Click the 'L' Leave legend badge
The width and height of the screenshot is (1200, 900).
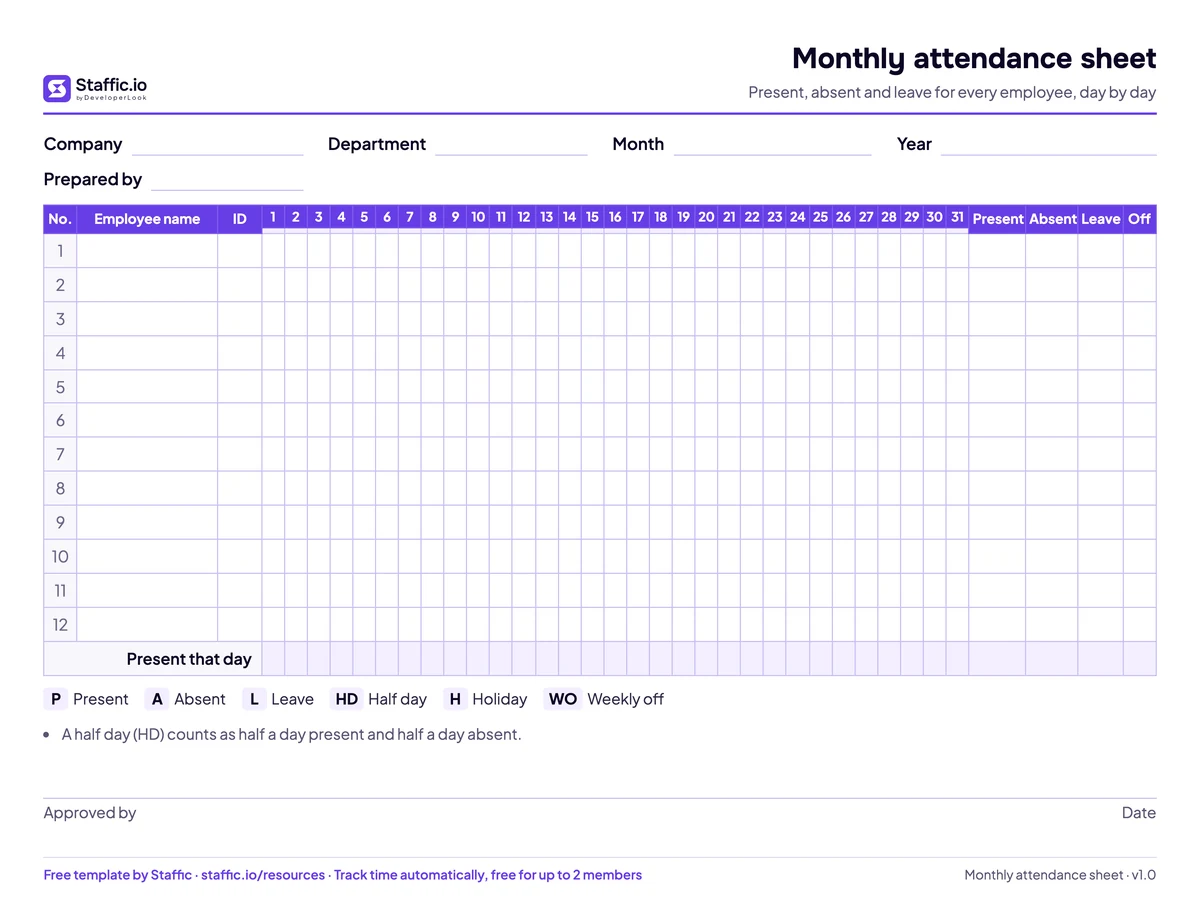tap(254, 699)
